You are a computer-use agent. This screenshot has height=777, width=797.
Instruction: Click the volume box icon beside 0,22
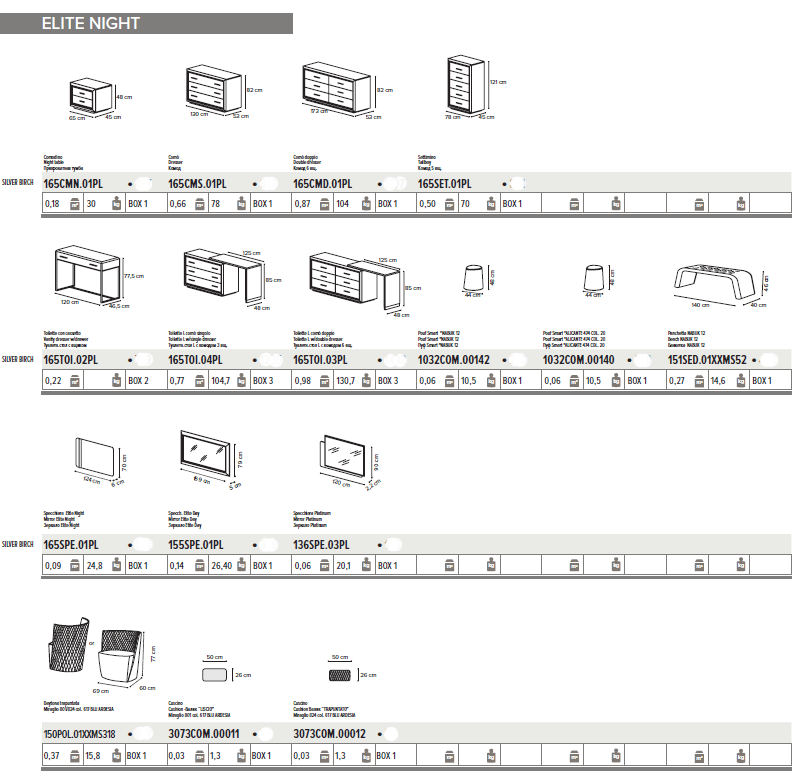[x=75, y=381]
